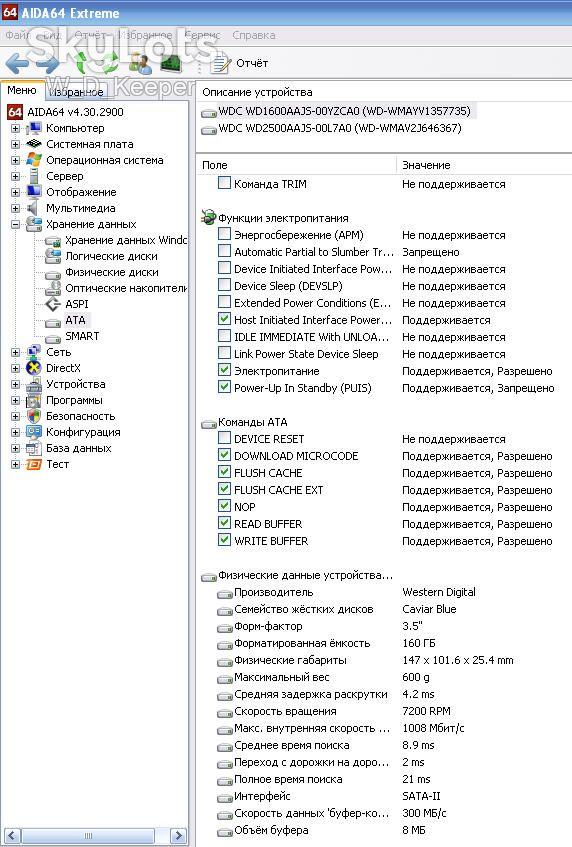Click the Отчёт toolbar button label

click(252, 63)
